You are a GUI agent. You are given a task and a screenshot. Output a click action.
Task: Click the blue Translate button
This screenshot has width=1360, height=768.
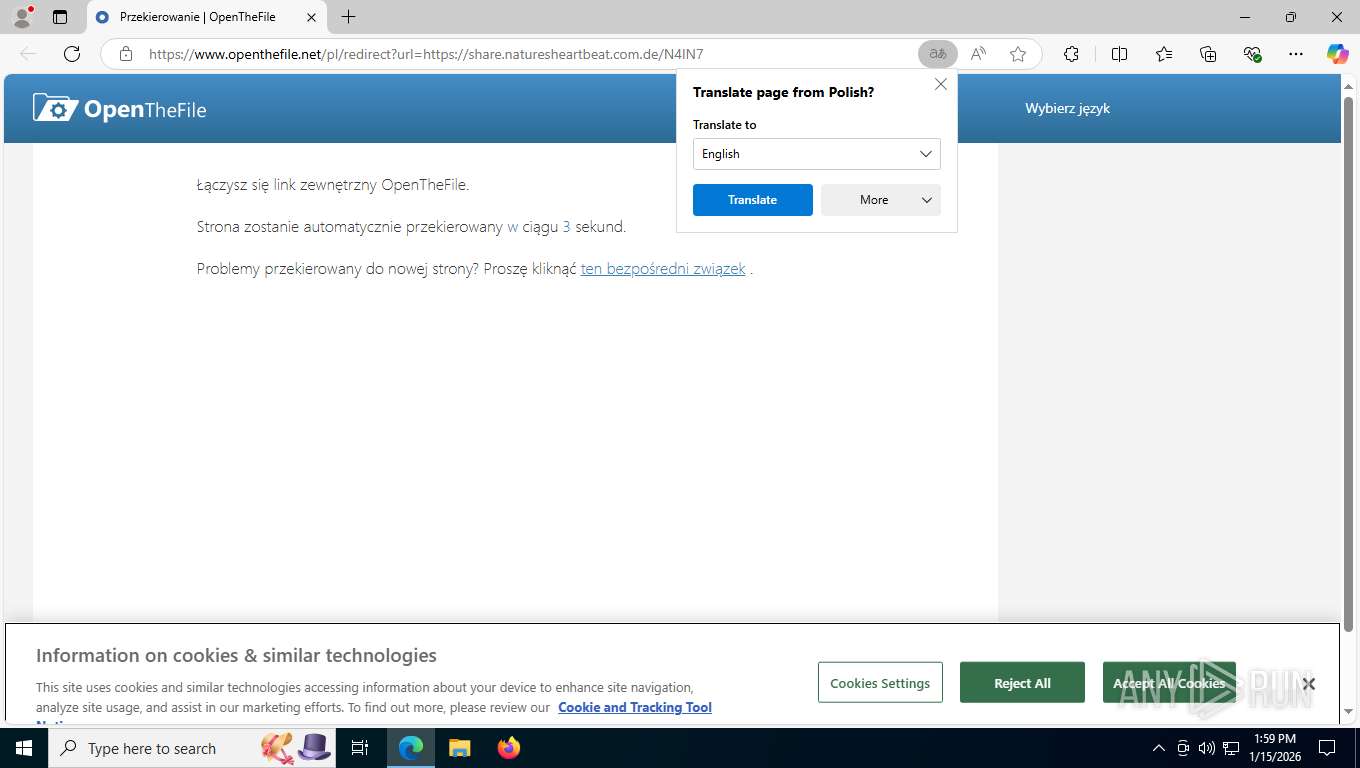click(753, 200)
